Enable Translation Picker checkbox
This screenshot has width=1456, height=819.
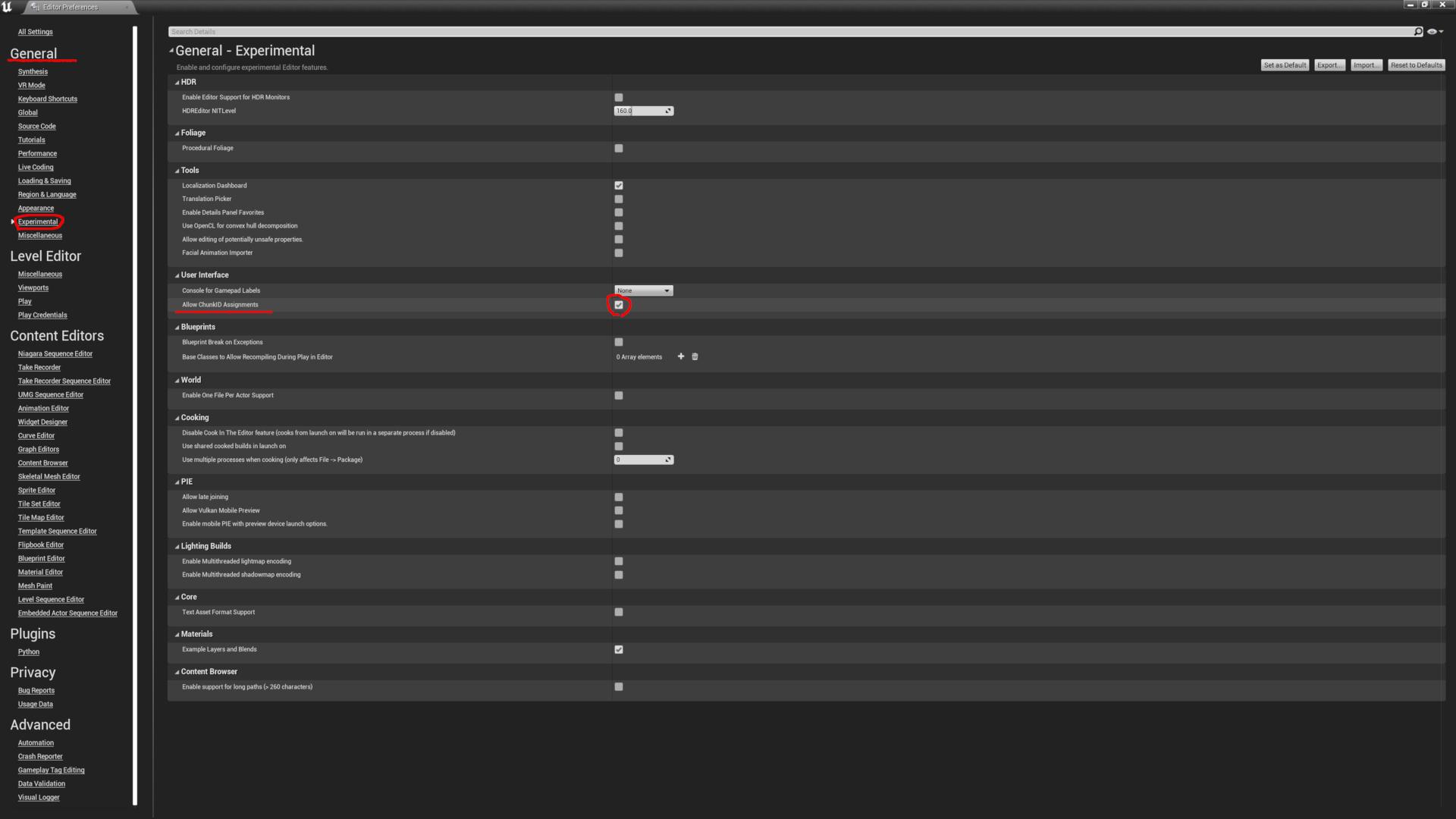(619, 199)
